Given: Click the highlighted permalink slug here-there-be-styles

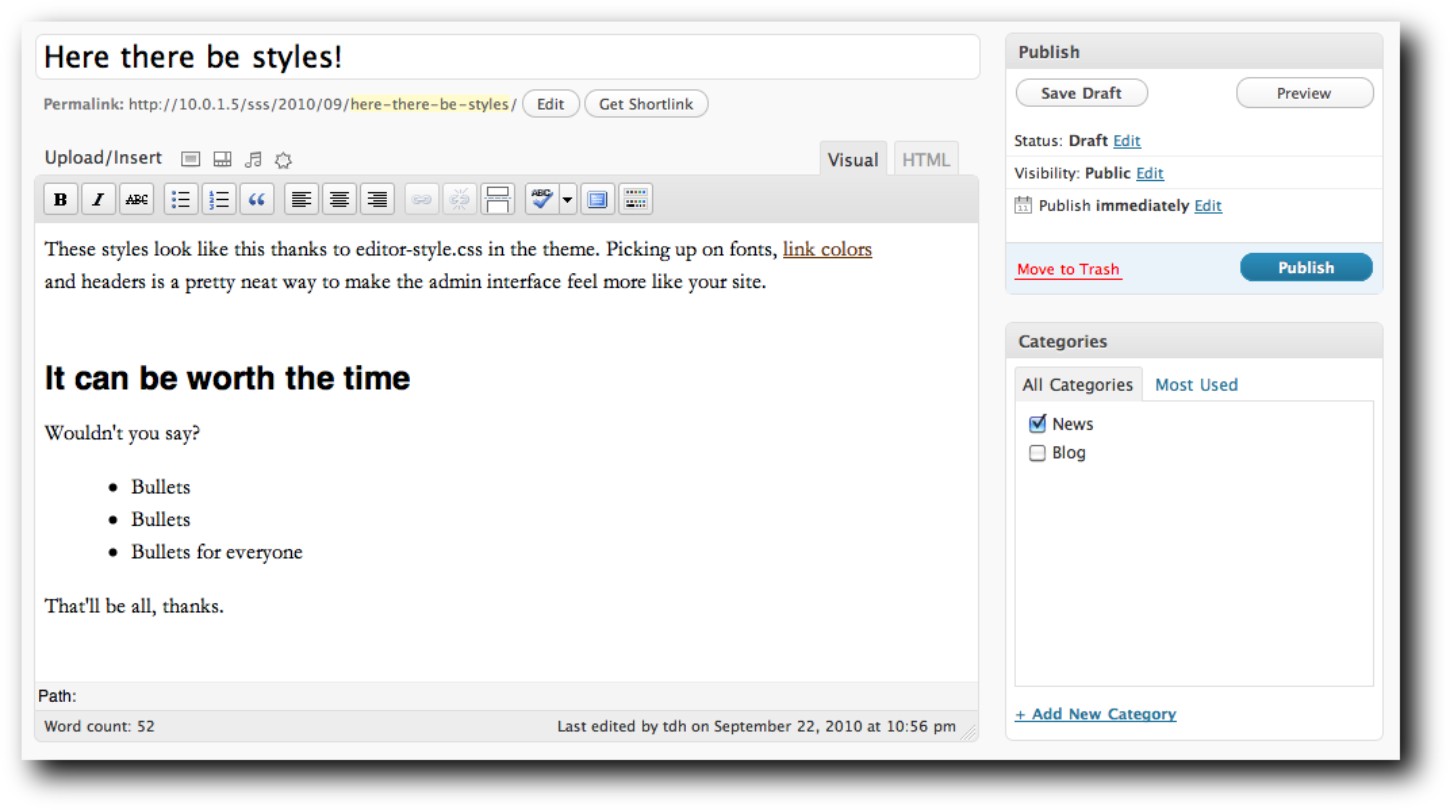Looking at the screenshot, I should 430,104.
